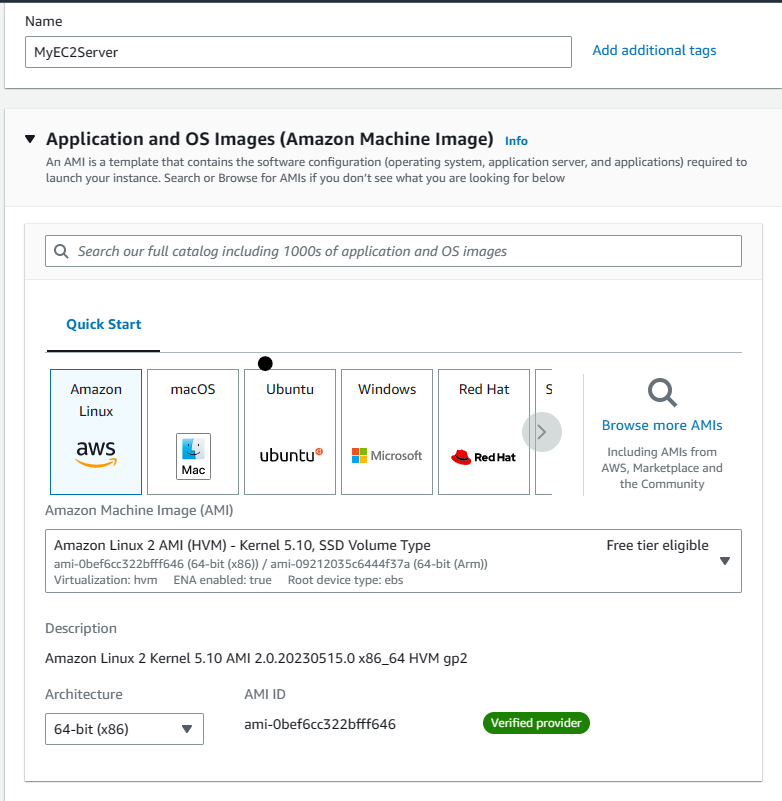782x801 pixels.
Task: Click the magnifier icon in the search box
Action: coord(61,251)
